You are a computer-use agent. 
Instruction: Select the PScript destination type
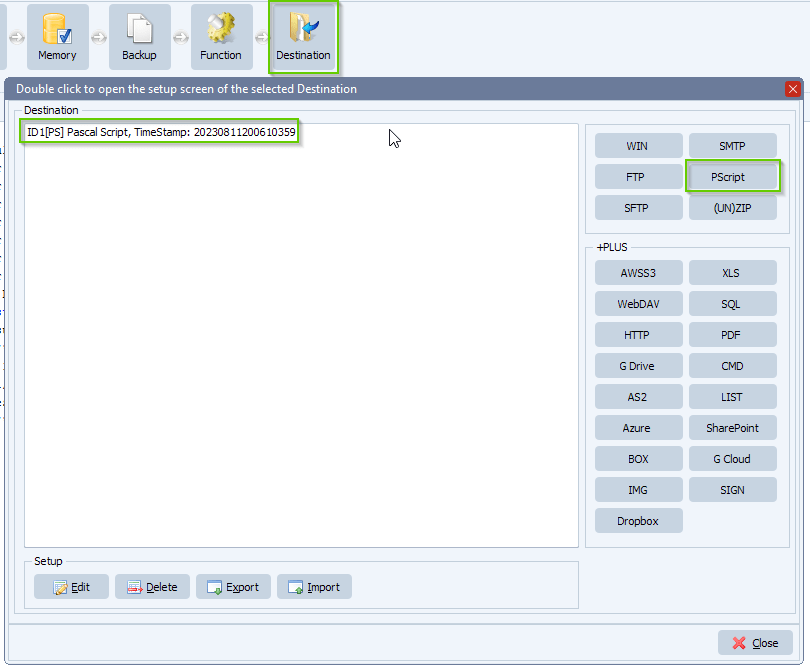(732, 176)
